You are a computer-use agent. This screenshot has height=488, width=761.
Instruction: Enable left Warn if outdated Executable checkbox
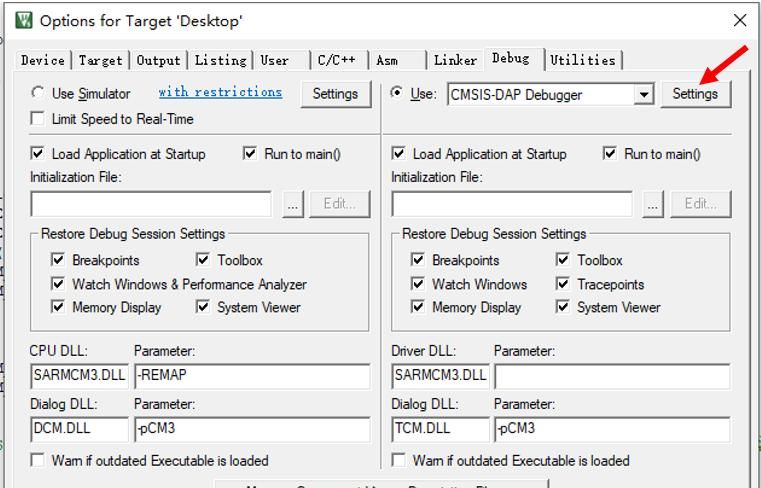click(x=38, y=461)
